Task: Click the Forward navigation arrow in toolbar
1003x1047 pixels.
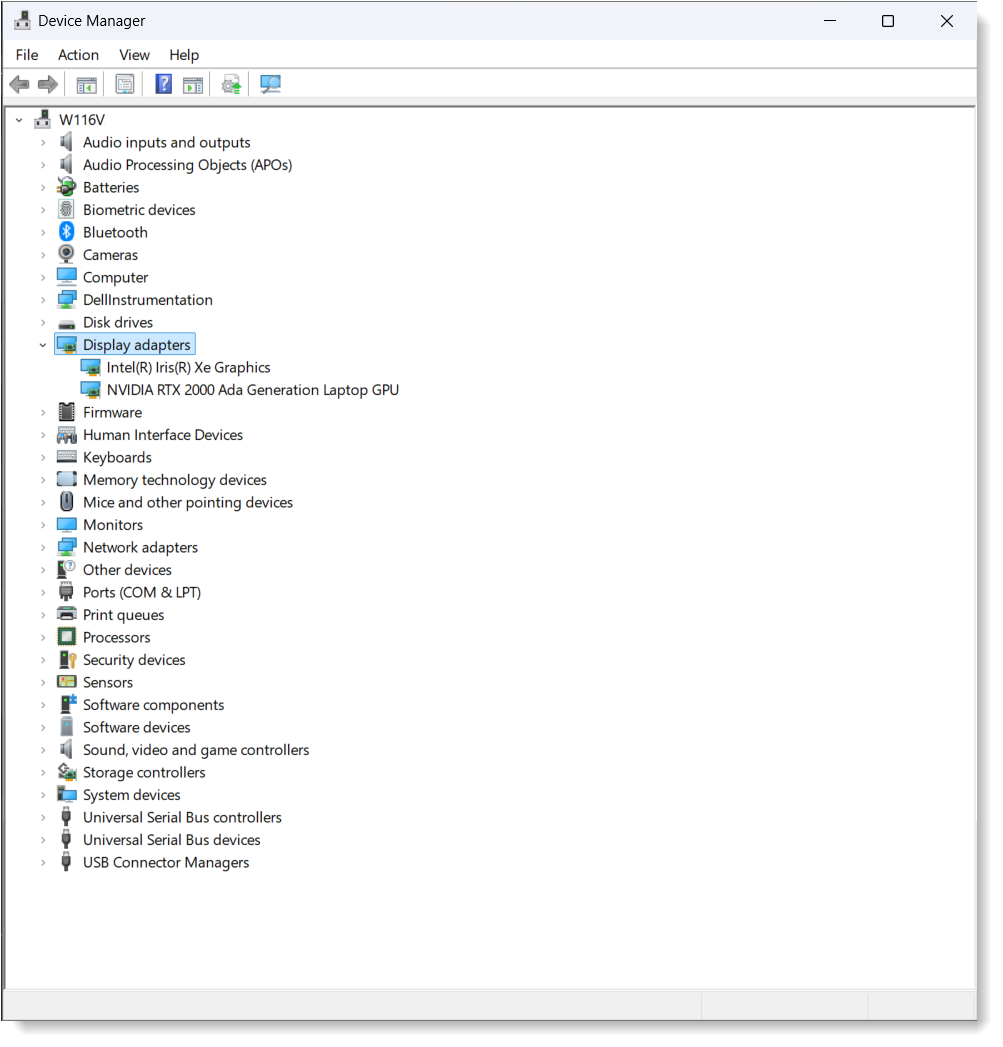Action: tap(47, 84)
